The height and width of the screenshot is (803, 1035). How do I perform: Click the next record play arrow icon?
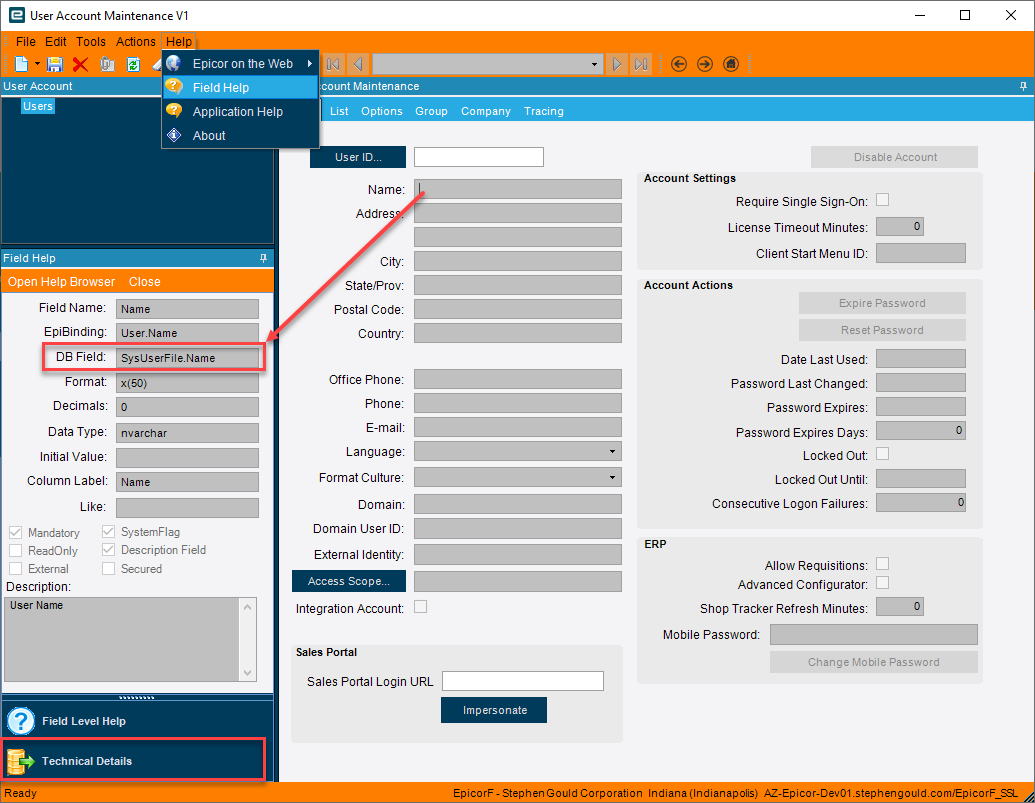coord(617,63)
